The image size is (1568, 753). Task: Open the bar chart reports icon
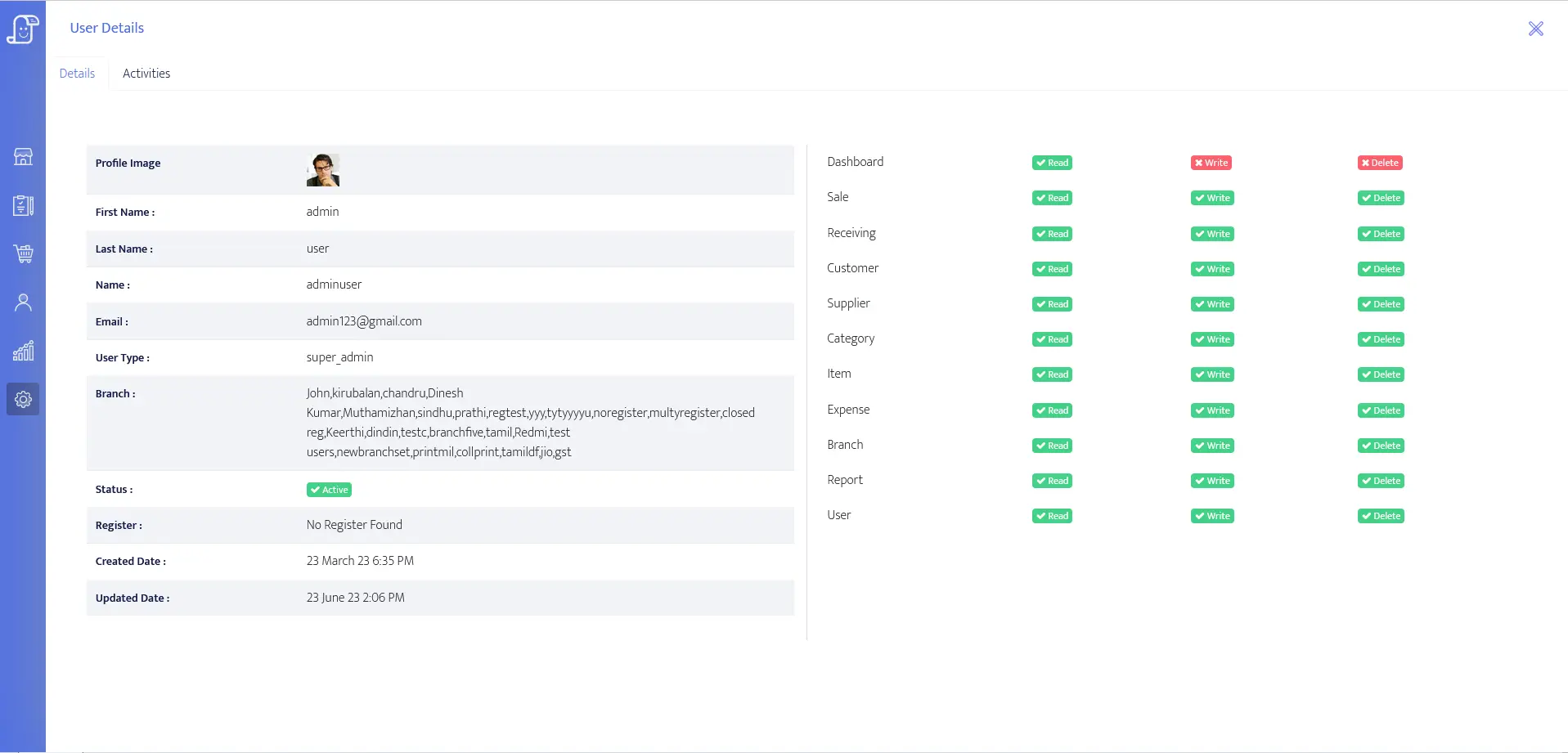(23, 351)
